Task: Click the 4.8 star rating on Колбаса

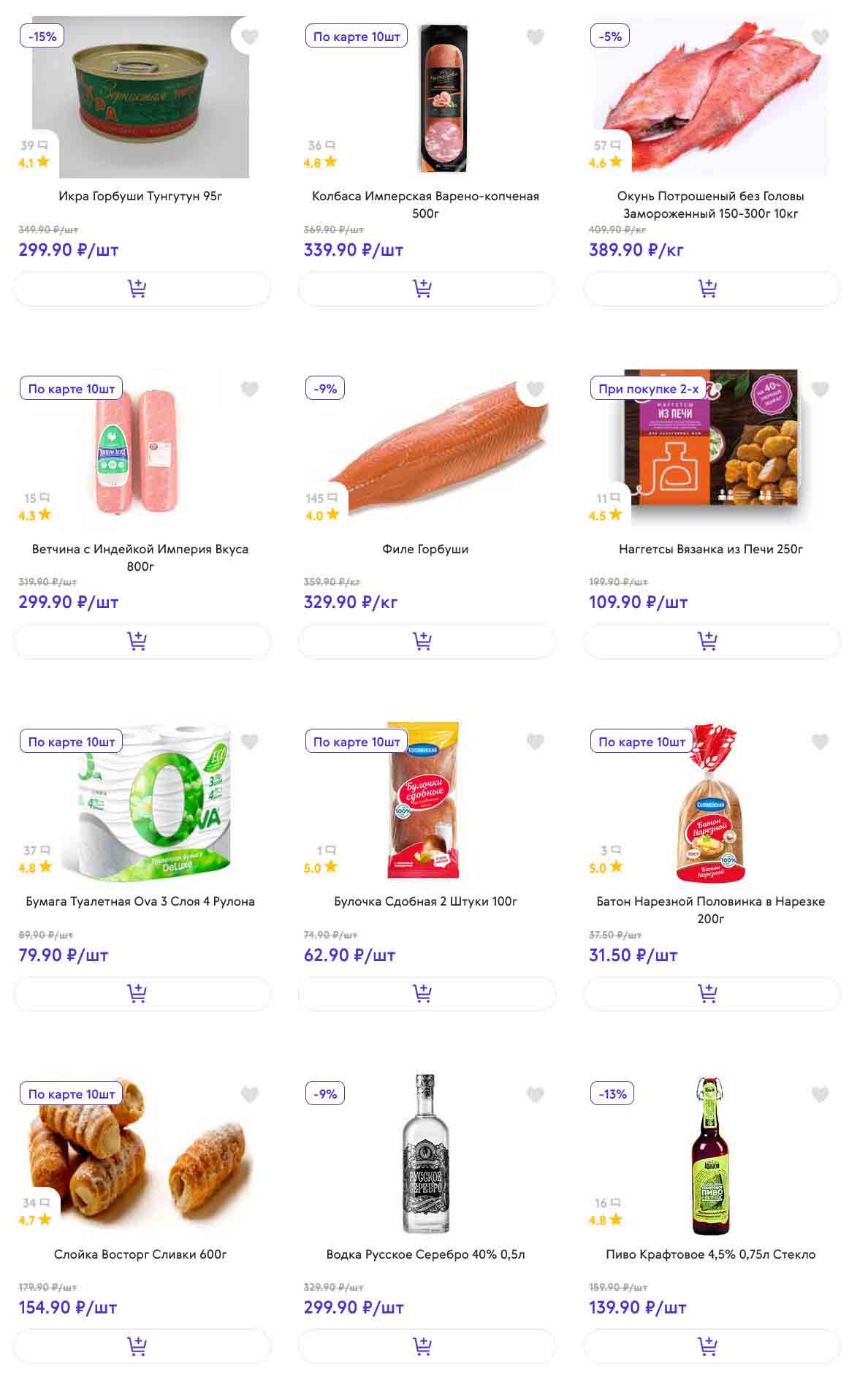Action: click(320, 162)
